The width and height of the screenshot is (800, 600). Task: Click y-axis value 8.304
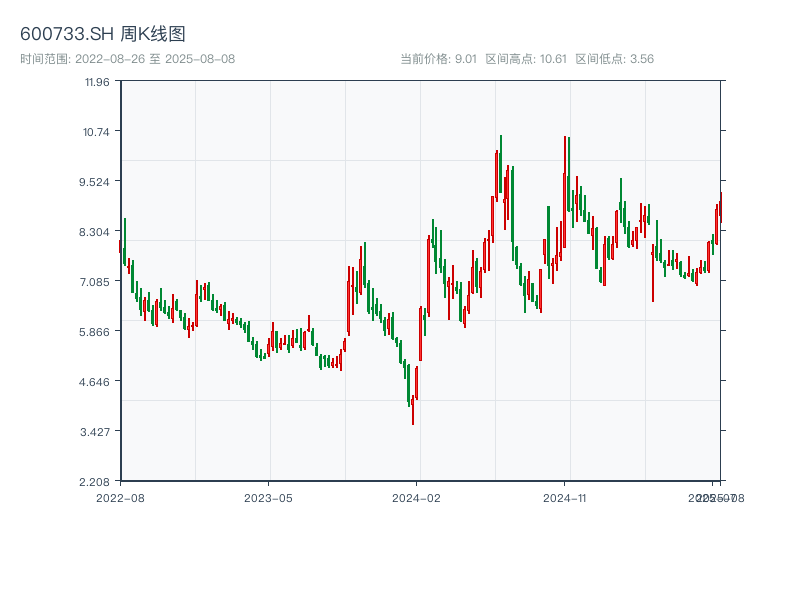[94, 232]
